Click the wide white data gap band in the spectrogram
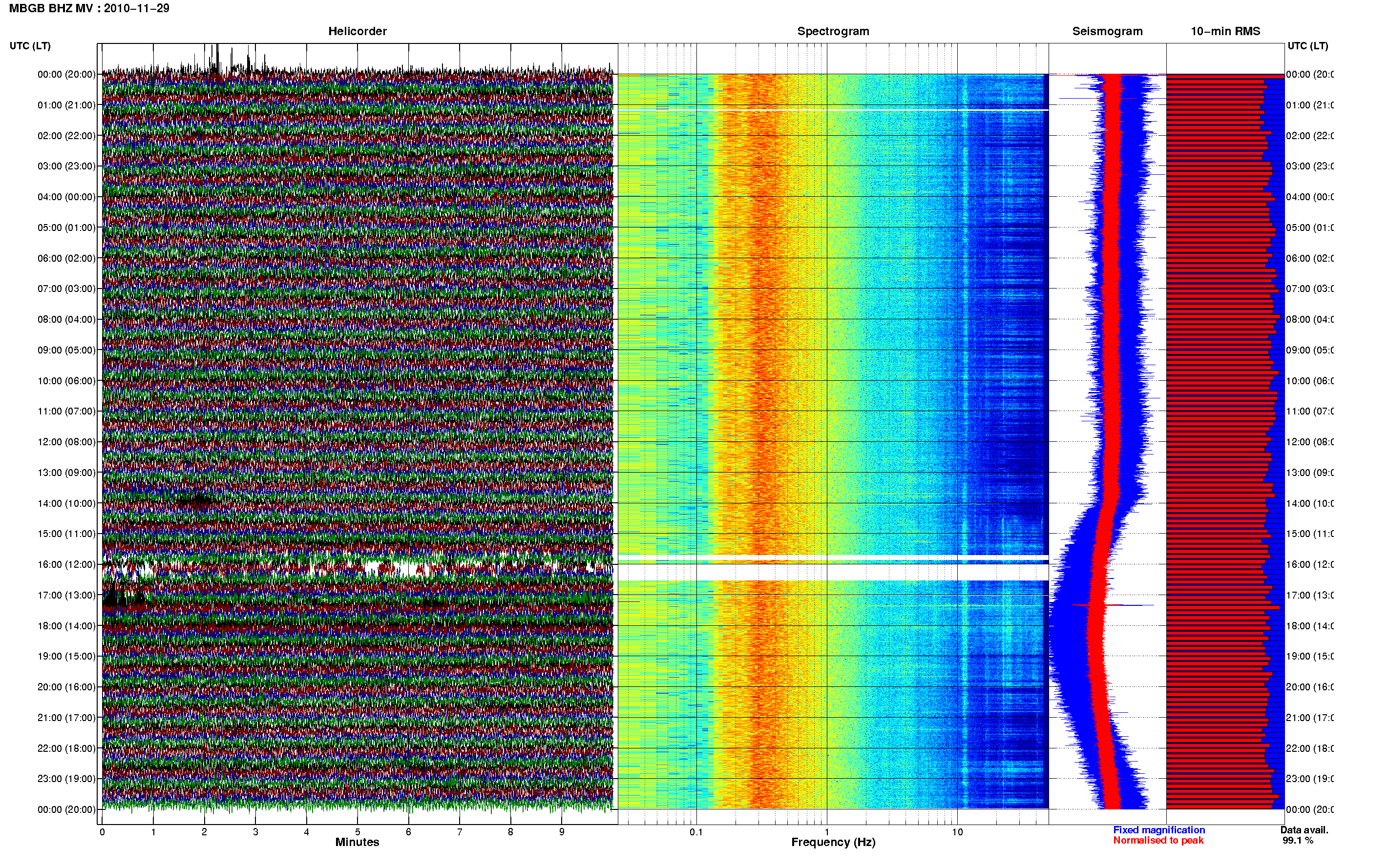This screenshot has width=1389, height=868. coord(833,572)
